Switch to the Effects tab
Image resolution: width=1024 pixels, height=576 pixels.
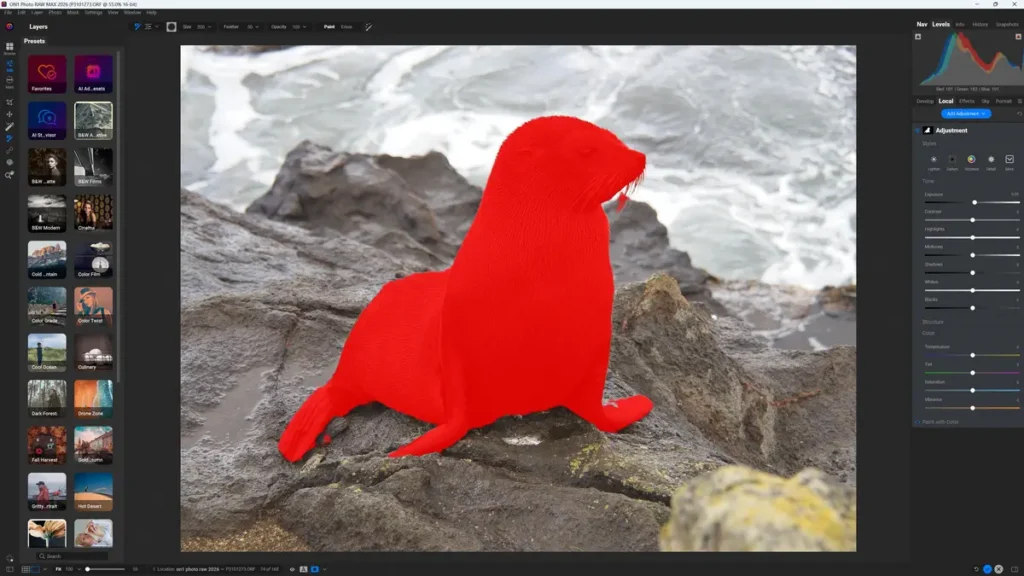pos(967,101)
